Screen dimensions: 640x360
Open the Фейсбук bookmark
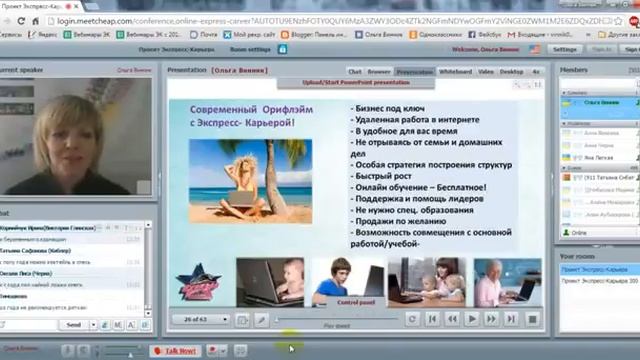tap(484, 35)
